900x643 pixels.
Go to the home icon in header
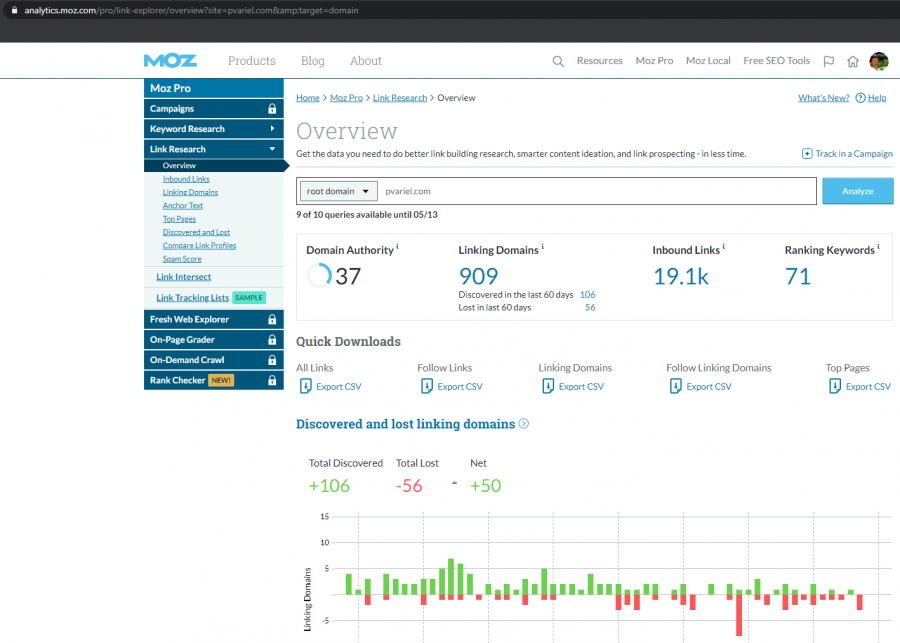point(853,61)
